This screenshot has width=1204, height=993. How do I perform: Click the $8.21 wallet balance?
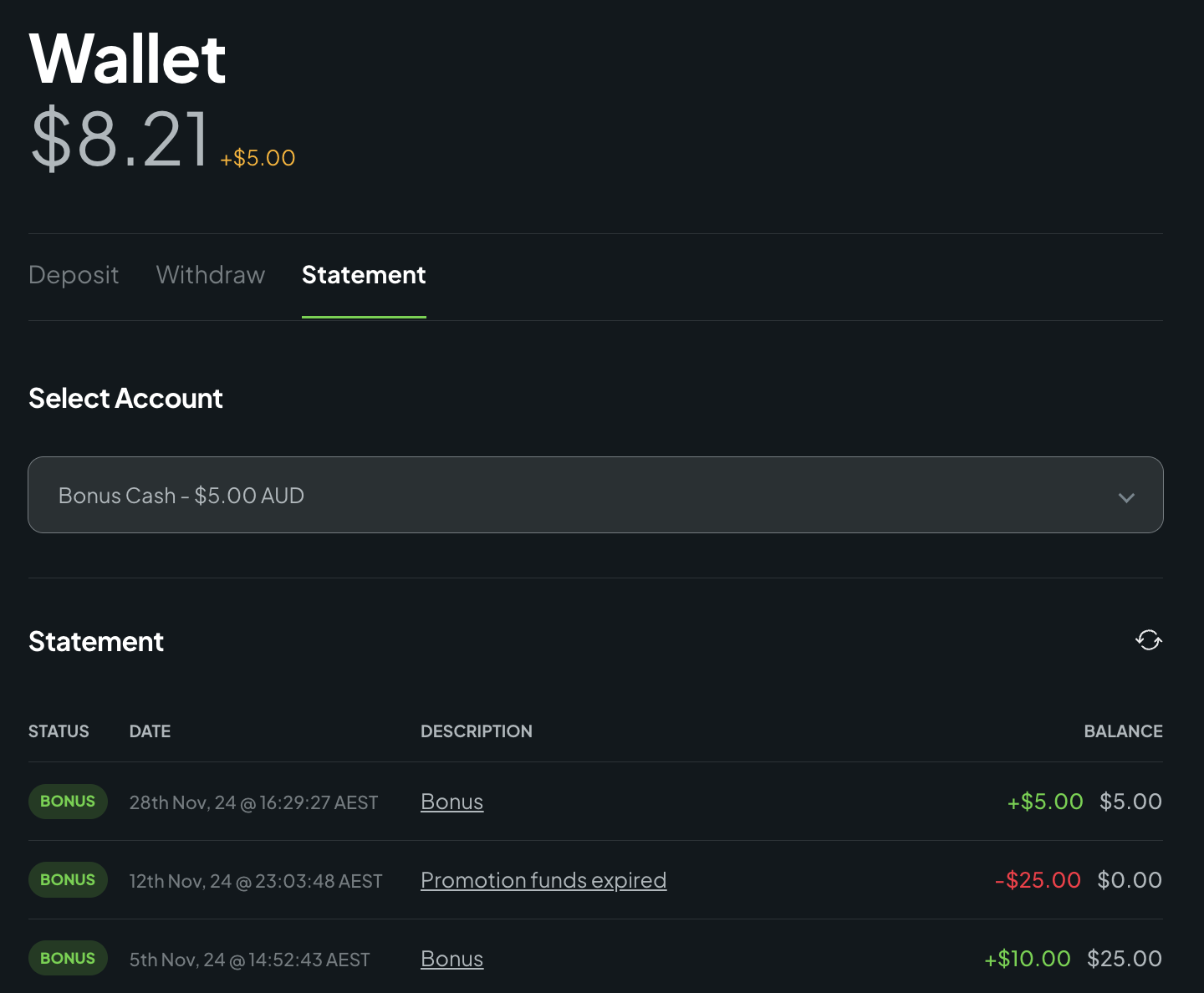point(120,138)
